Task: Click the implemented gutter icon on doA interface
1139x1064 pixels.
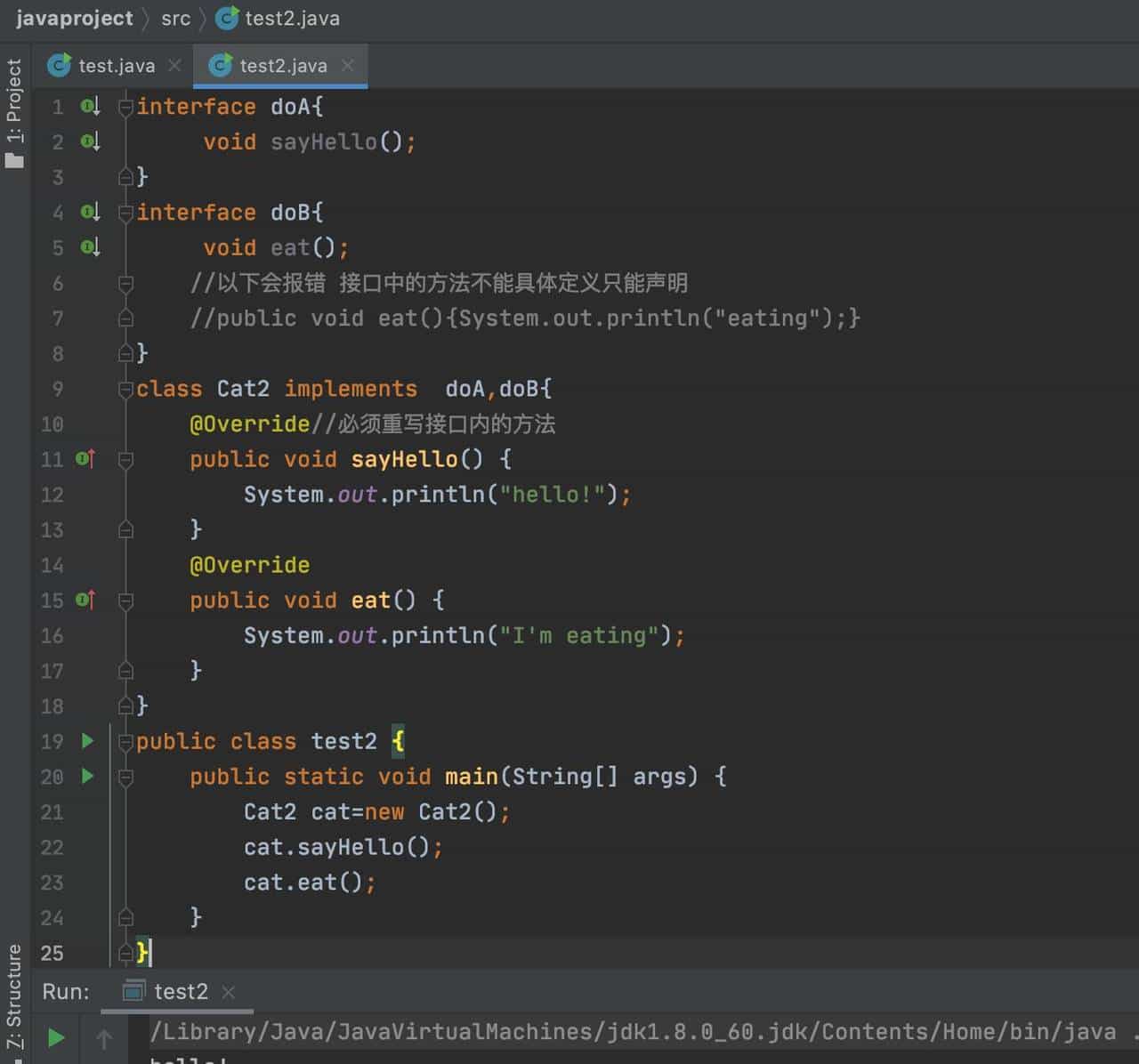Action: (x=90, y=107)
